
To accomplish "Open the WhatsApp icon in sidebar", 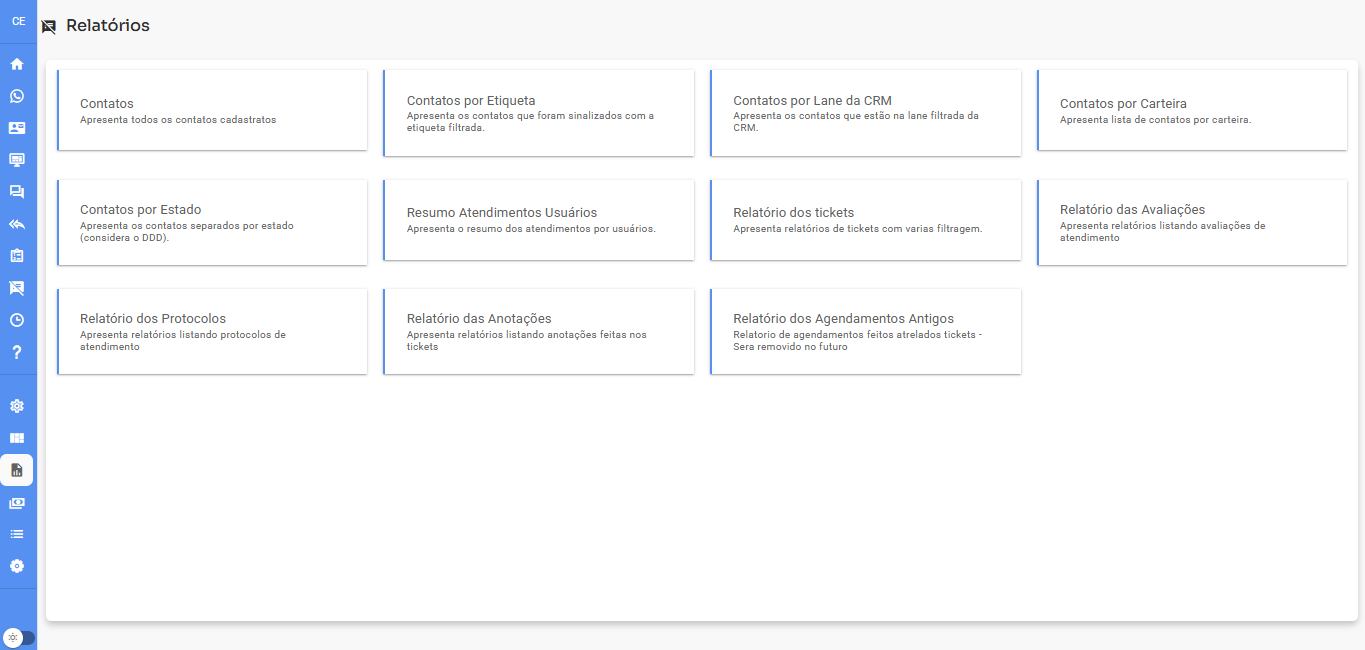I will click(17, 96).
